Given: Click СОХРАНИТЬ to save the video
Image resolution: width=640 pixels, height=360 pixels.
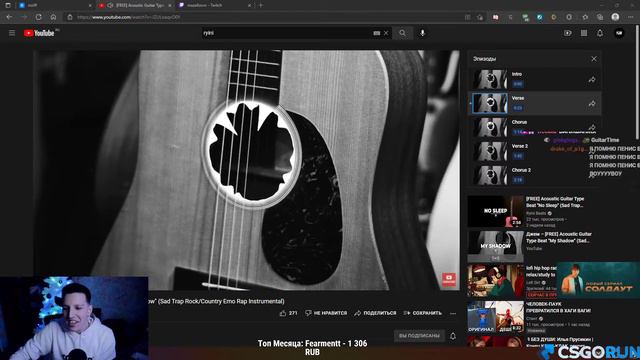Looking at the screenshot, I should pyautogui.click(x=422, y=313).
